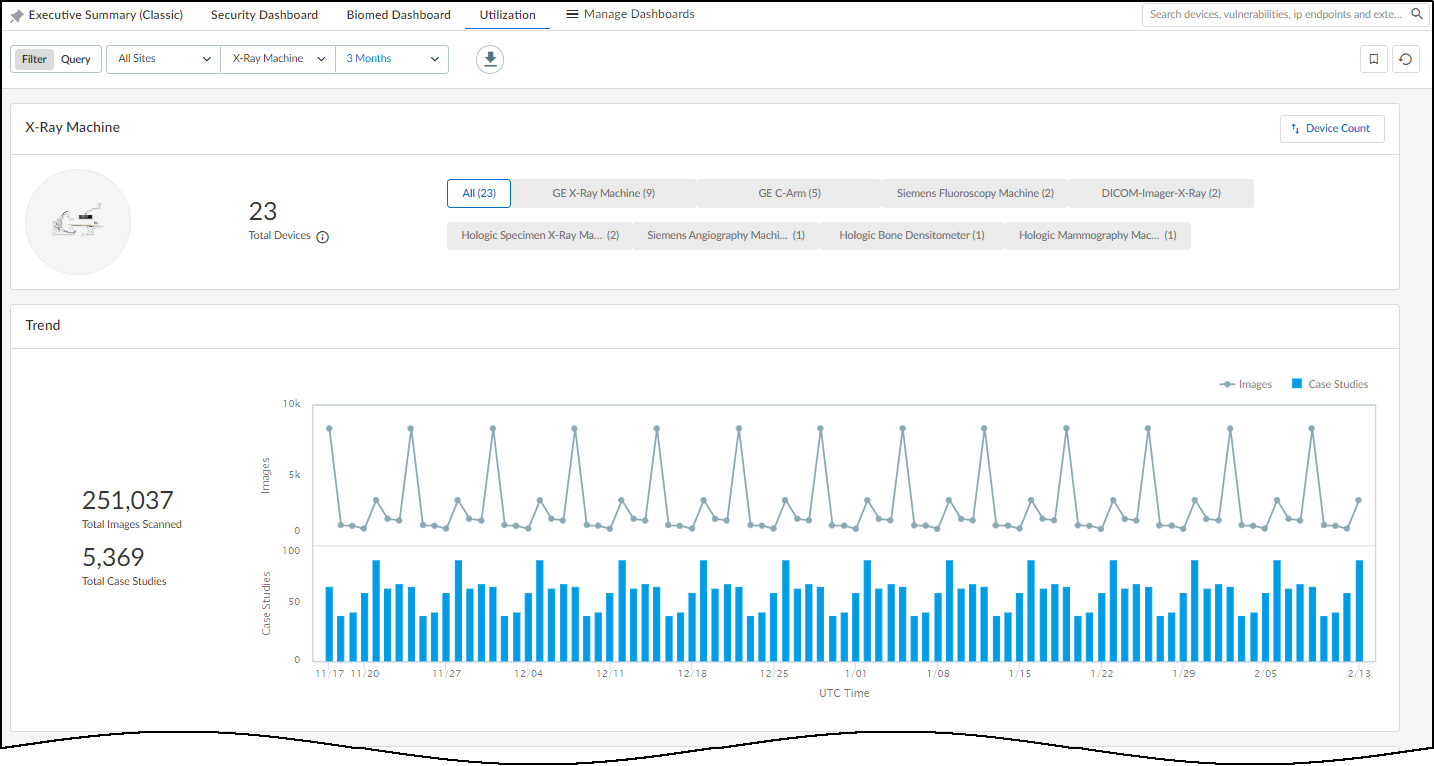Image resolution: width=1434 pixels, height=766 pixels.
Task: Click the Total Devices info icon
Action: click(323, 237)
